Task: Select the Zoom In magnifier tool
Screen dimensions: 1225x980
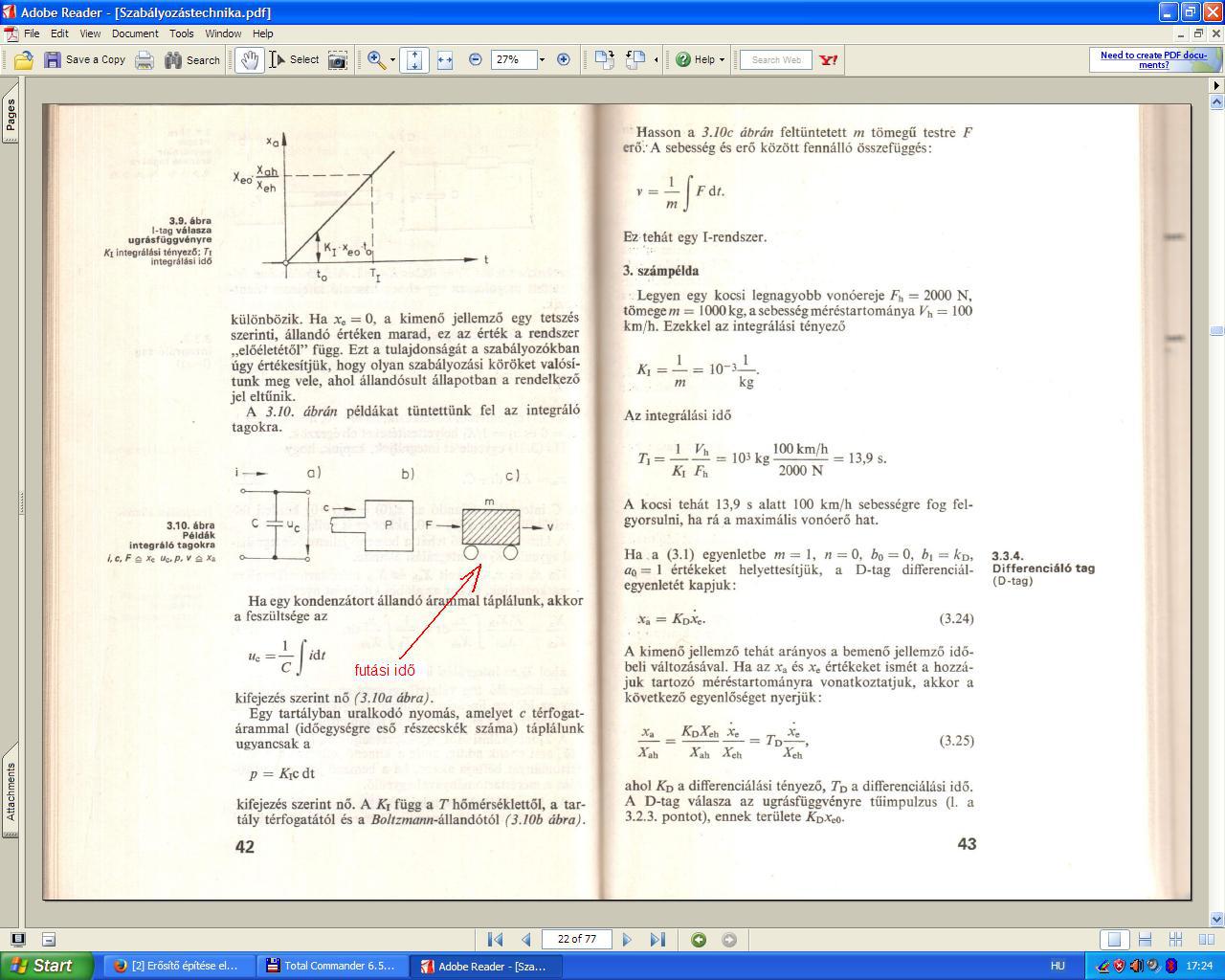Action: pos(377,59)
